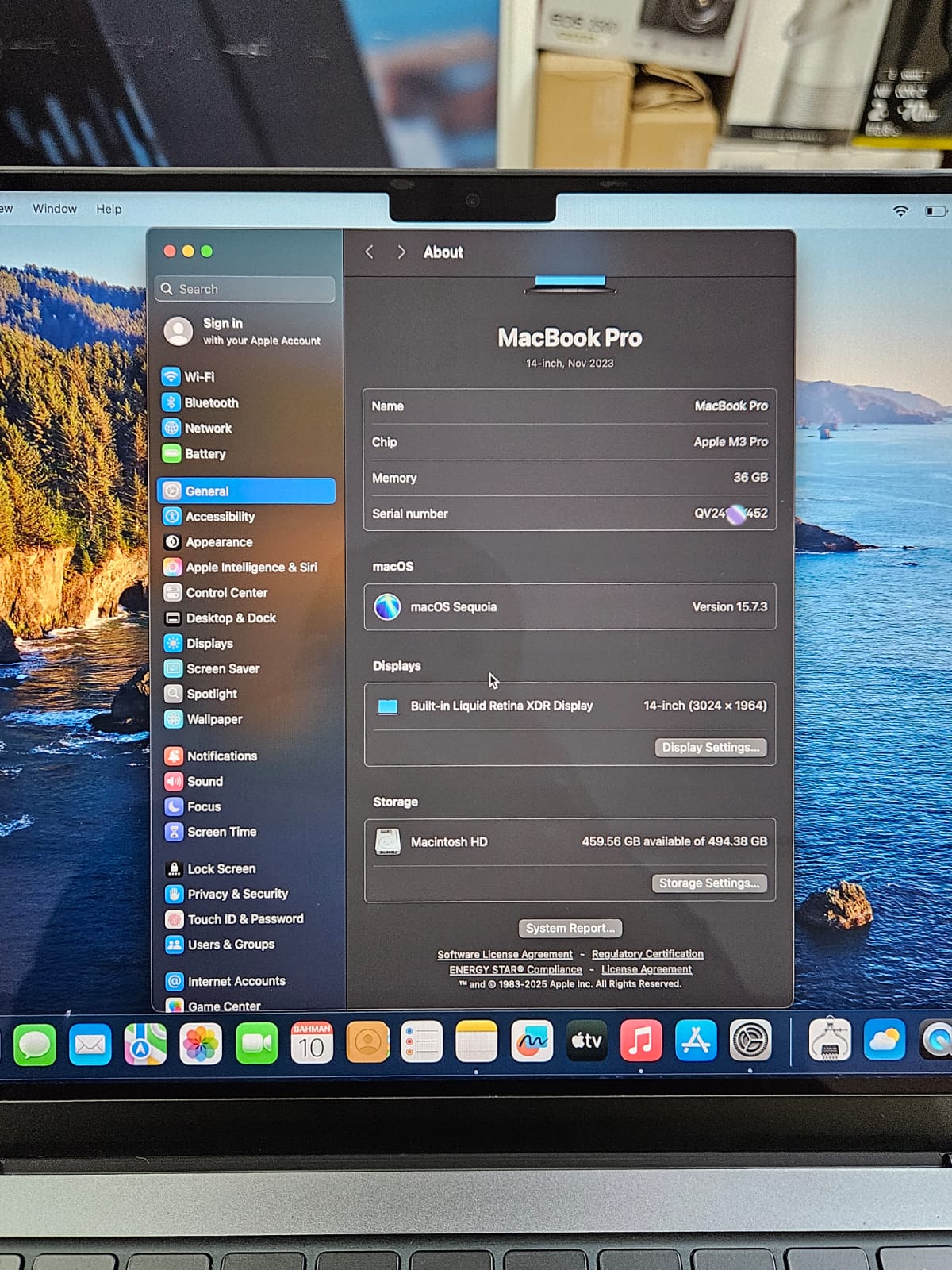Launch FaceTime from the Dock
The width and height of the screenshot is (952, 1270).
tap(256, 1043)
